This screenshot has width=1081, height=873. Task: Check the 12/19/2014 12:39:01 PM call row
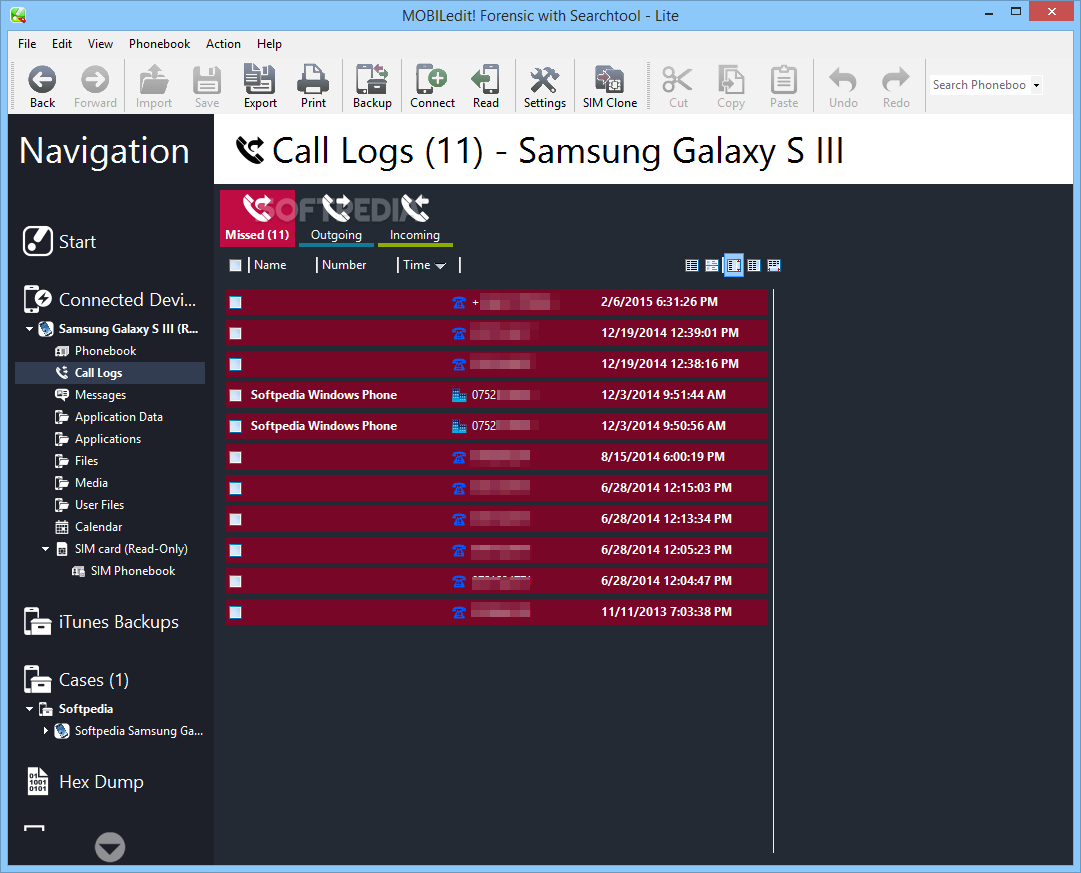click(235, 333)
